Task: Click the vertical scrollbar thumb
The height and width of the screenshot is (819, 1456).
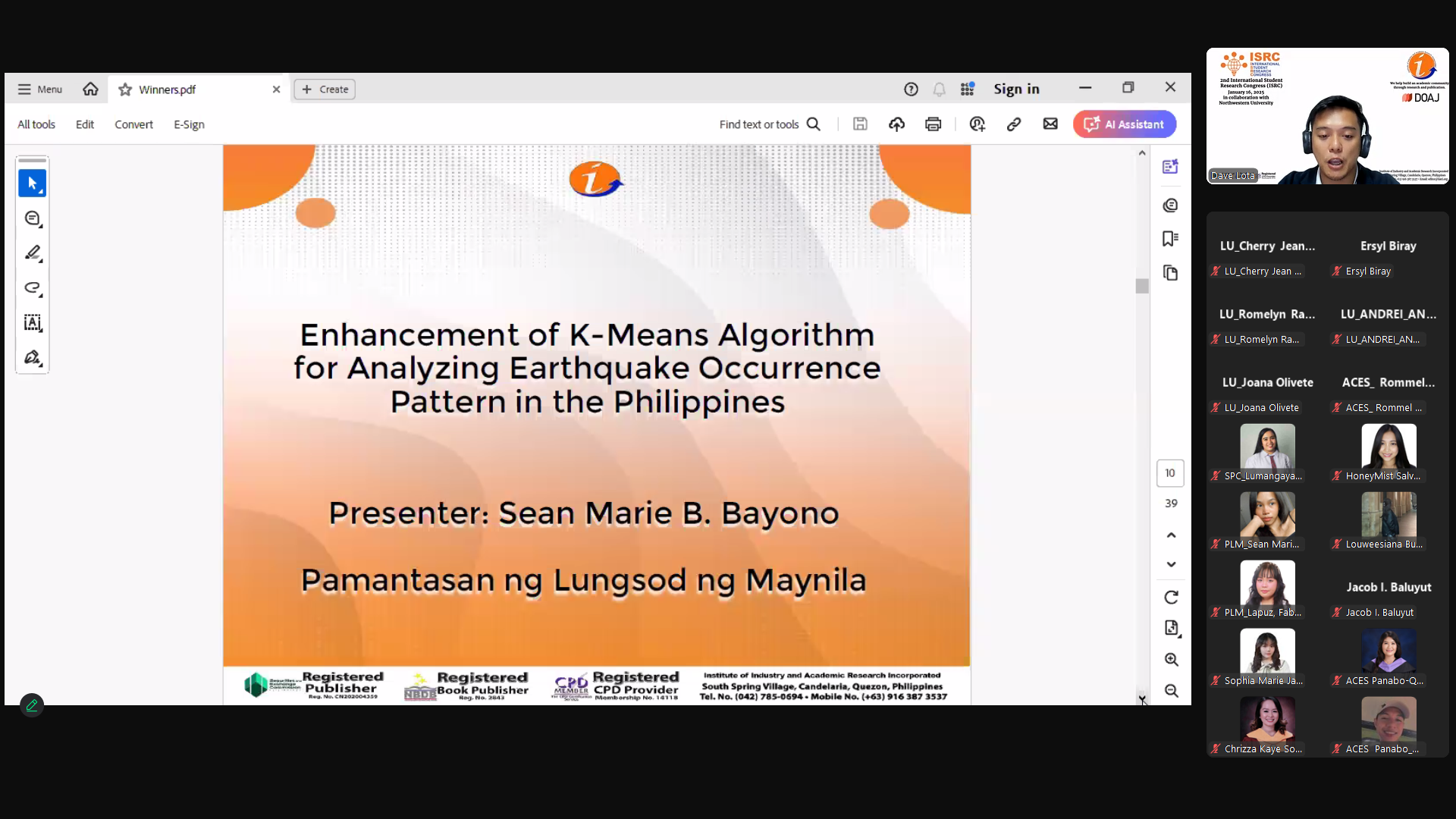Action: pyautogui.click(x=1142, y=286)
